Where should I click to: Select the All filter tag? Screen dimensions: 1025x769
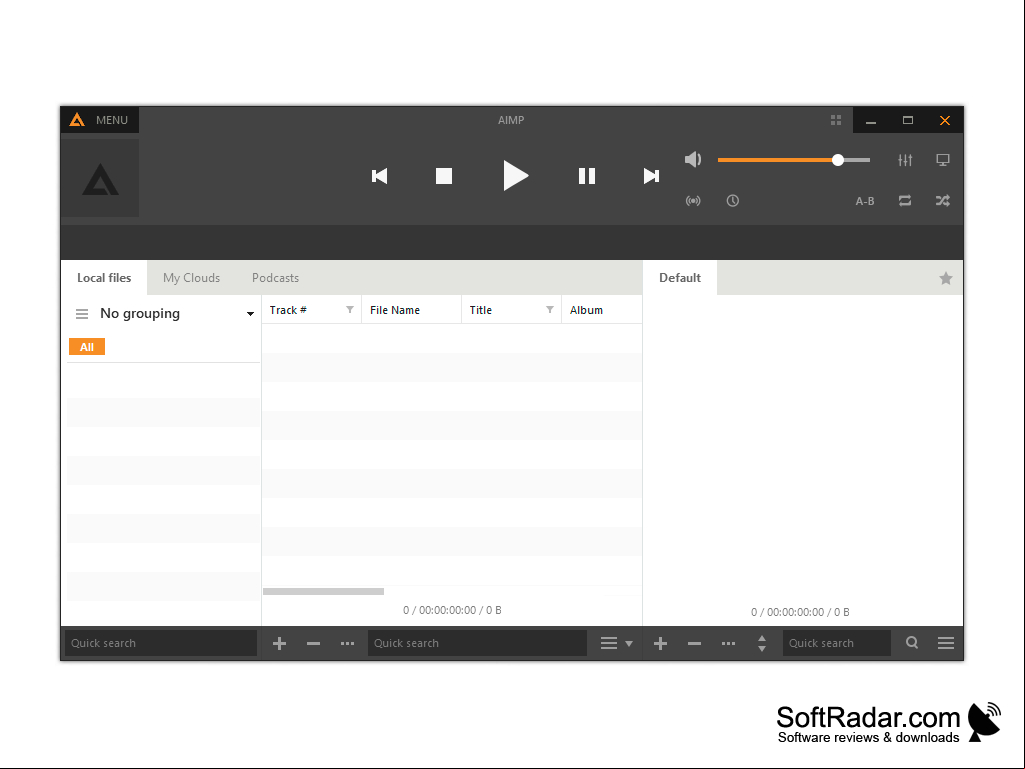click(87, 347)
